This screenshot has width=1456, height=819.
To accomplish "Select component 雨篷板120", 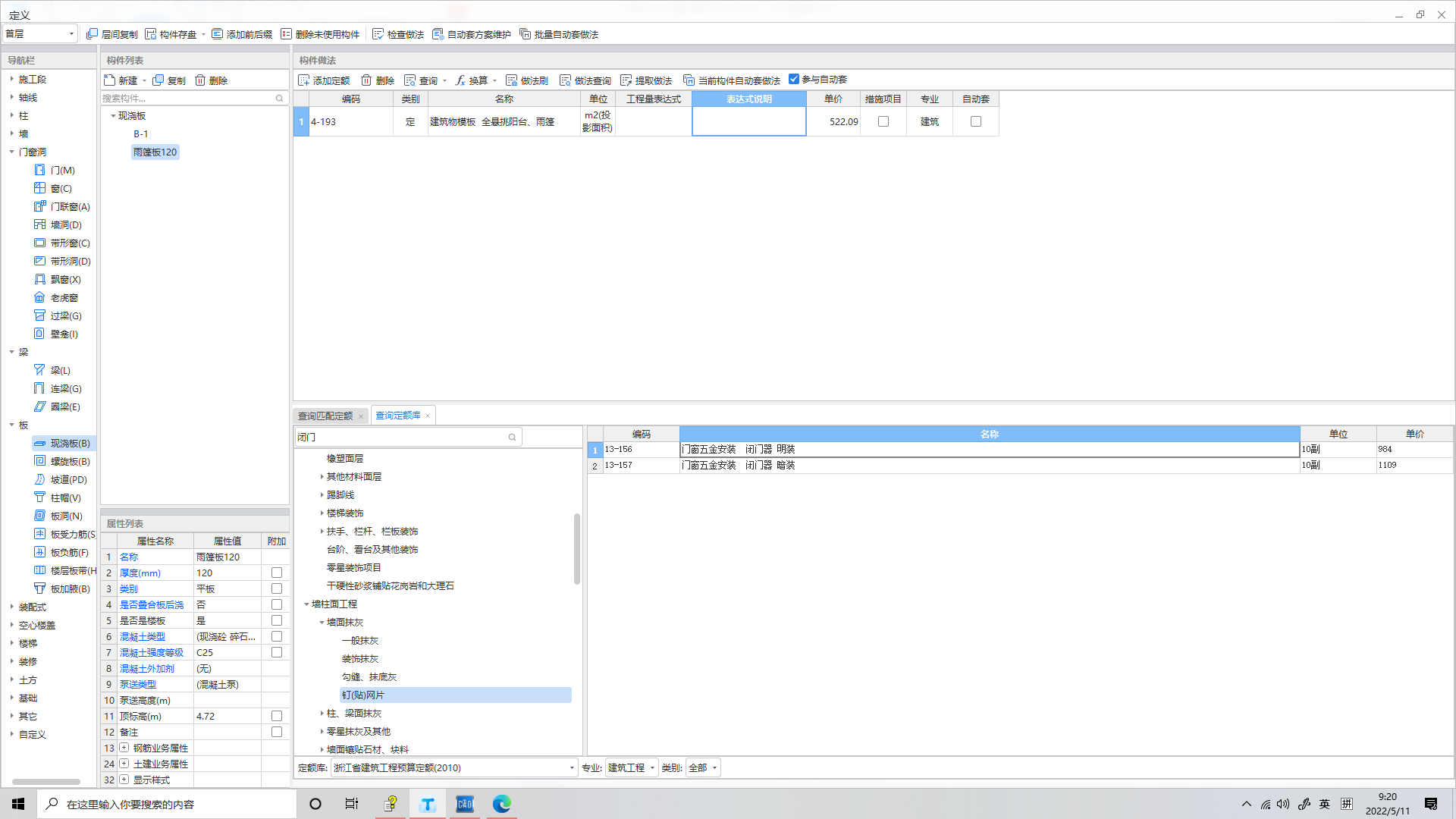I will pyautogui.click(x=155, y=152).
